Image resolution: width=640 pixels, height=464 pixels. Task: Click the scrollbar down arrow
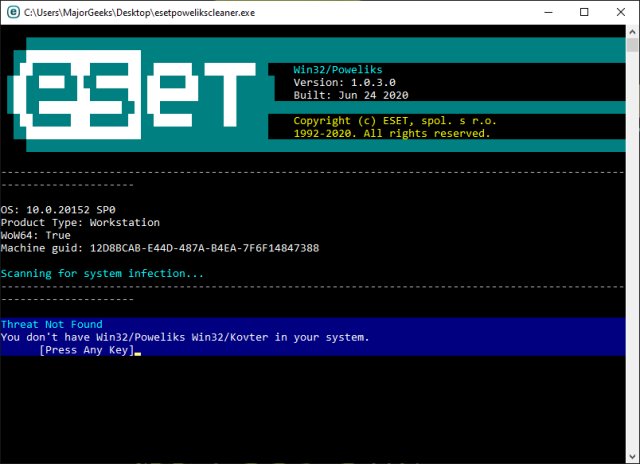tap(632, 456)
